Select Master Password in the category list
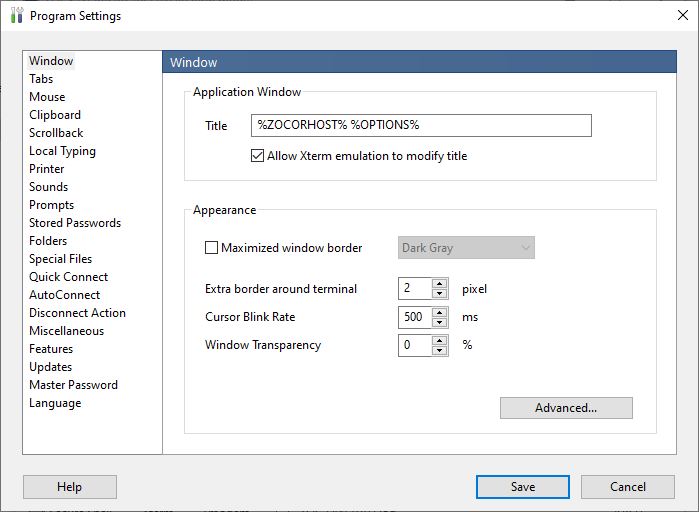699x512 pixels. 74,385
